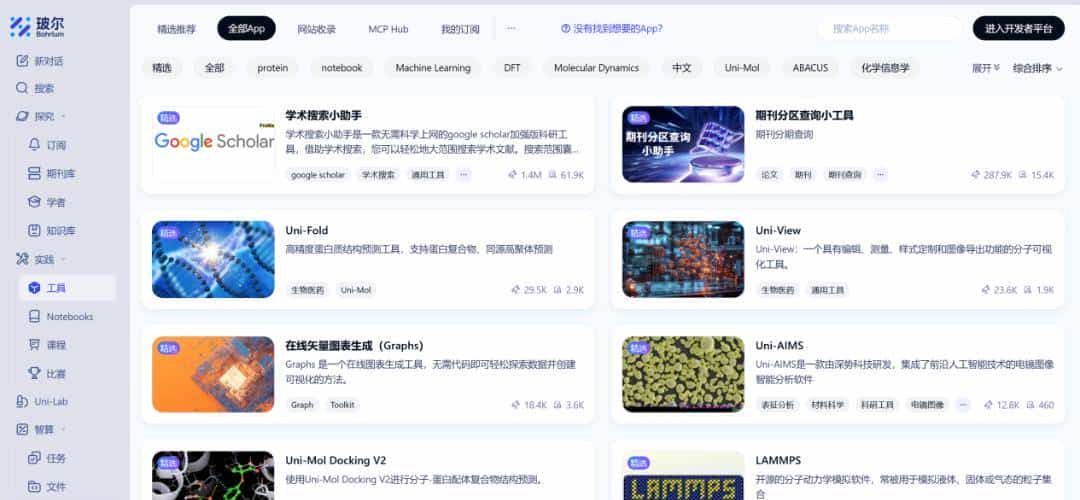Screen dimensions: 1080x500
Task: Show more tags on Uni-AIMS card
Action: point(963,405)
